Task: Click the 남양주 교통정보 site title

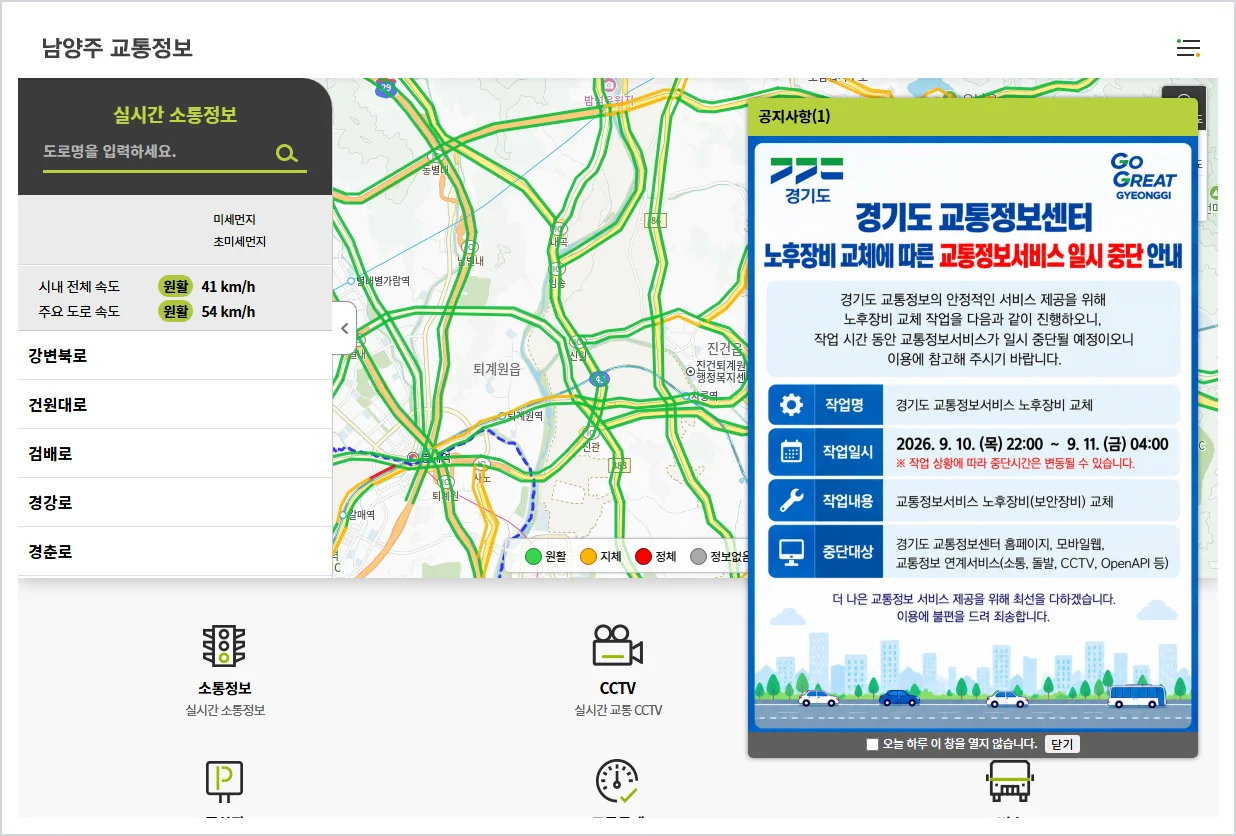Action: 117,47
